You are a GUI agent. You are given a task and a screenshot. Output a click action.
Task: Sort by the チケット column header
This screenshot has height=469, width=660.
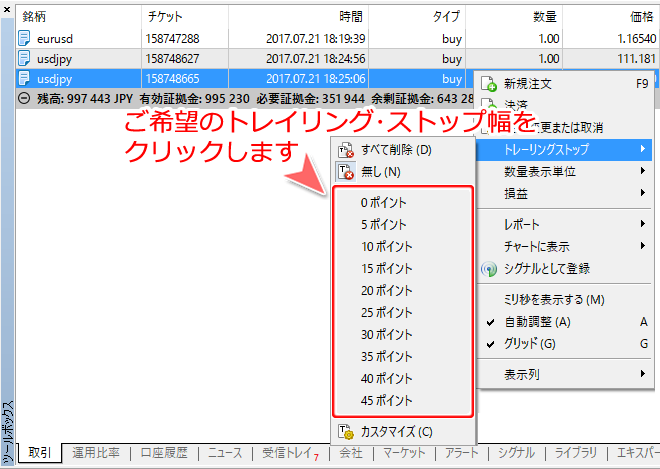pyautogui.click(x=185, y=17)
